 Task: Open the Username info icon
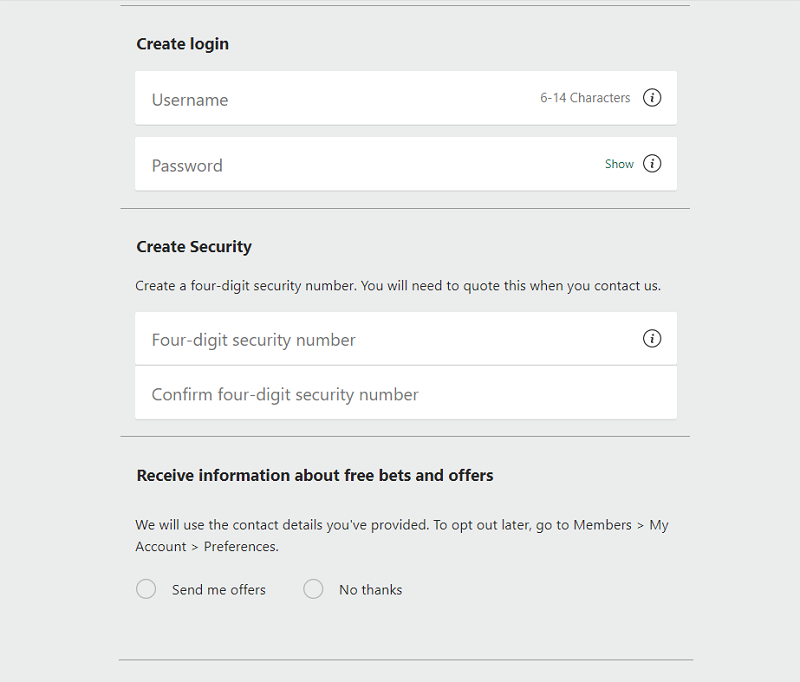pyautogui.click(x=652, y=97)
